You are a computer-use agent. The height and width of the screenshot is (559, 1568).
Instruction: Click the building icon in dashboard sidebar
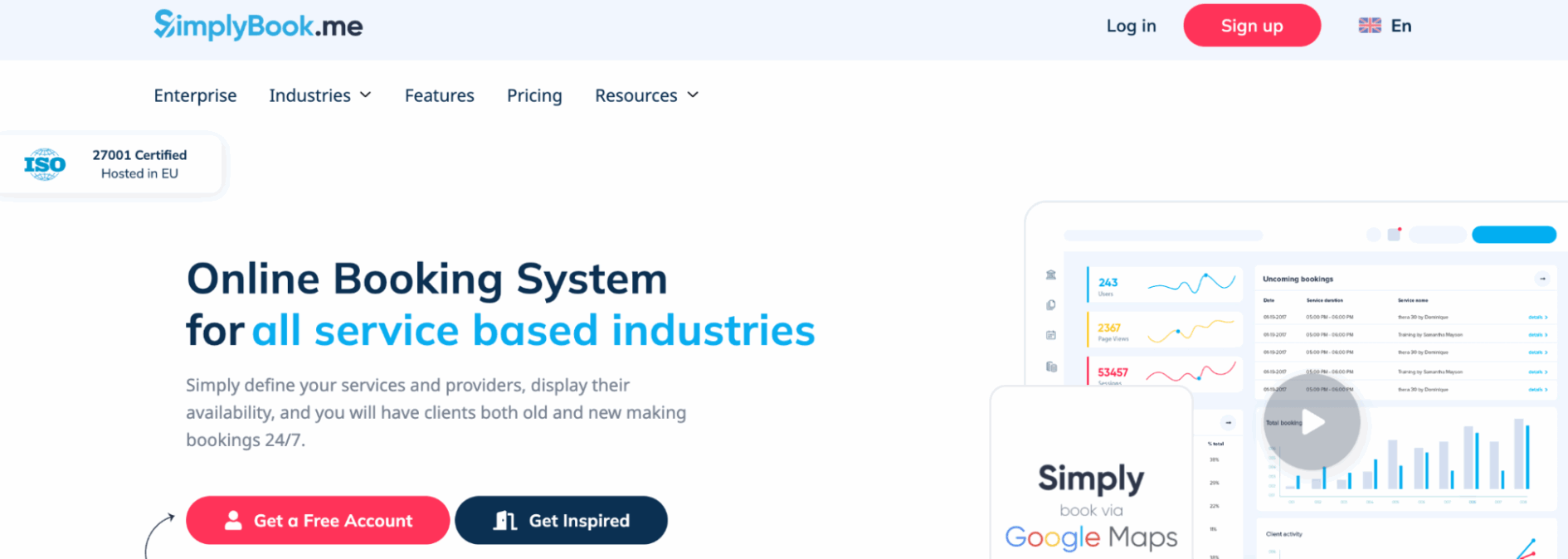(x=1051, y=275)
